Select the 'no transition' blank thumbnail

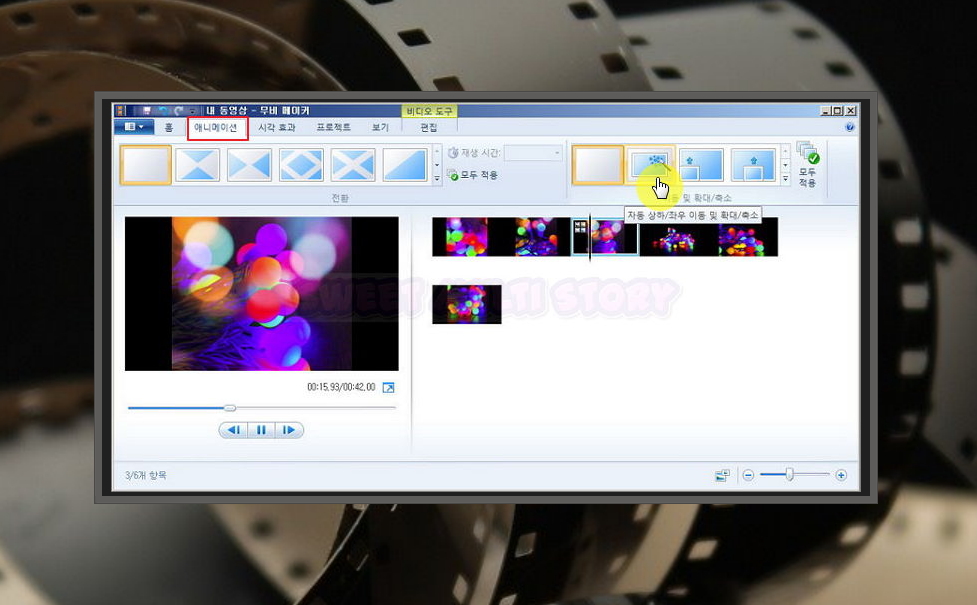(x=146, y=165)
